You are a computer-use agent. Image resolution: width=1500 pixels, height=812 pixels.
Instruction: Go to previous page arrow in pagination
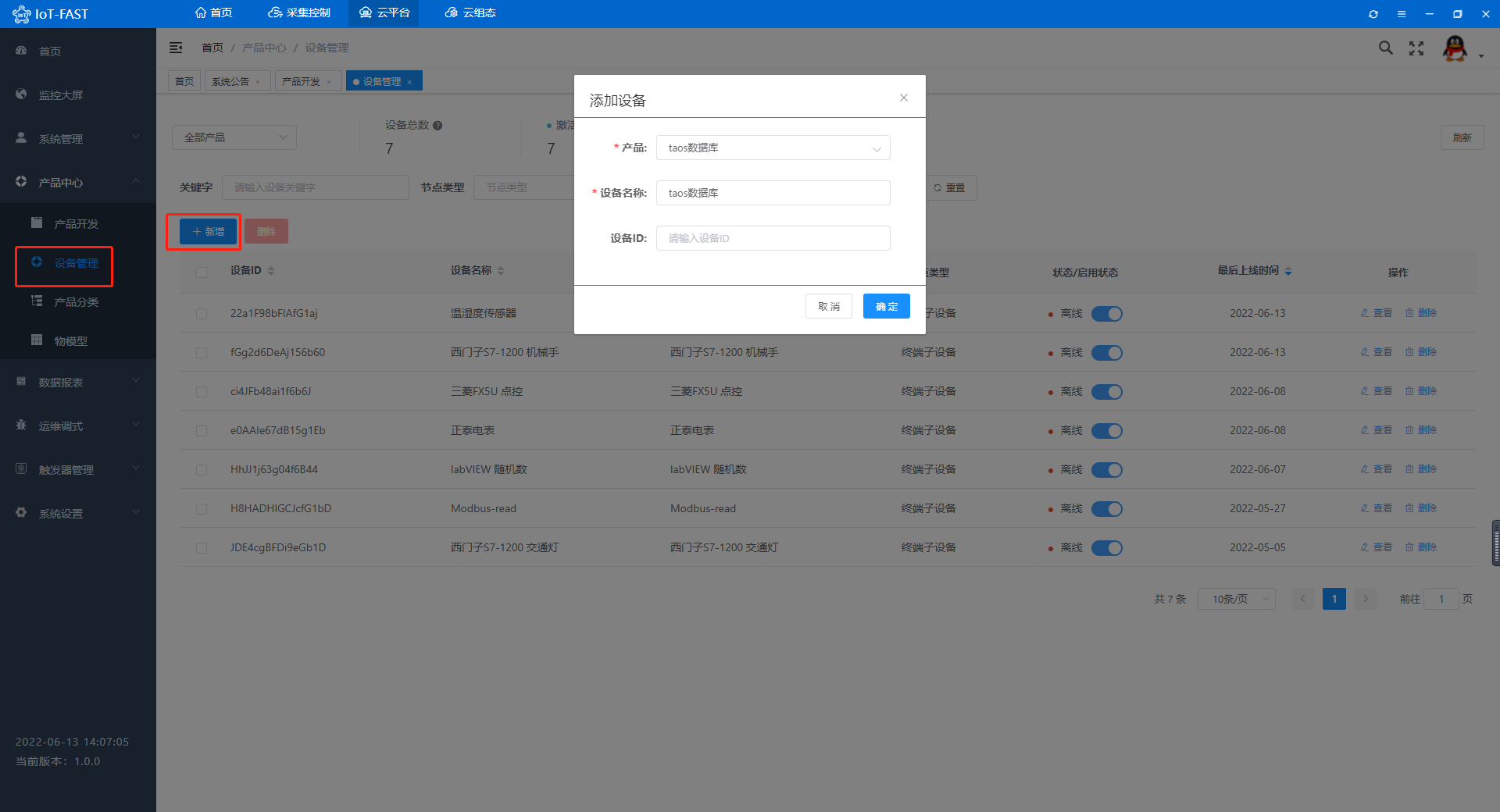(1302, 599)
